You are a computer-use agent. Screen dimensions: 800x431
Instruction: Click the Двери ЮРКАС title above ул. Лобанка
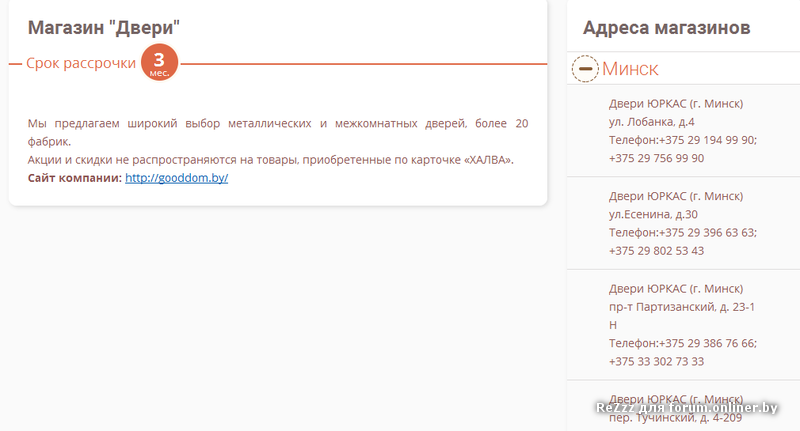pos(676,104)
